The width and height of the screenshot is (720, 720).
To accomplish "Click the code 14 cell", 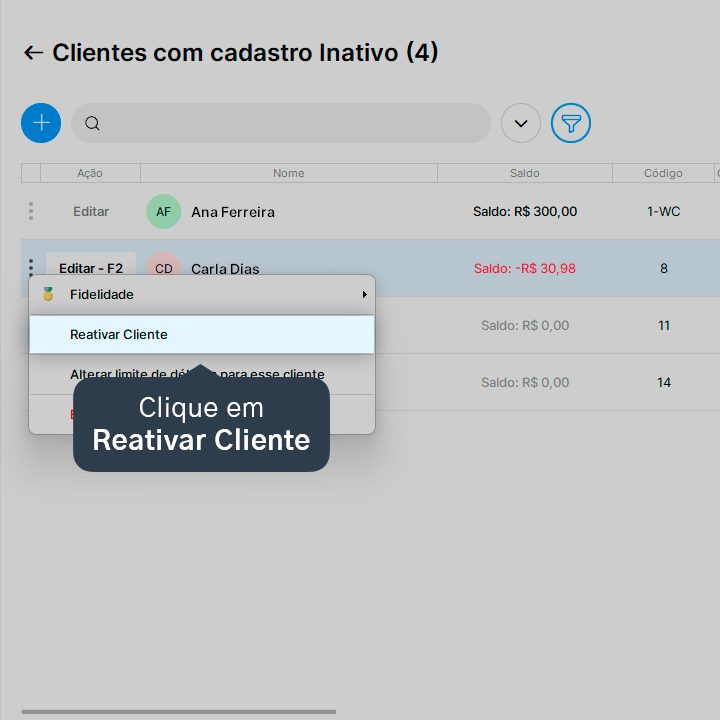I will tap(664, 382).
